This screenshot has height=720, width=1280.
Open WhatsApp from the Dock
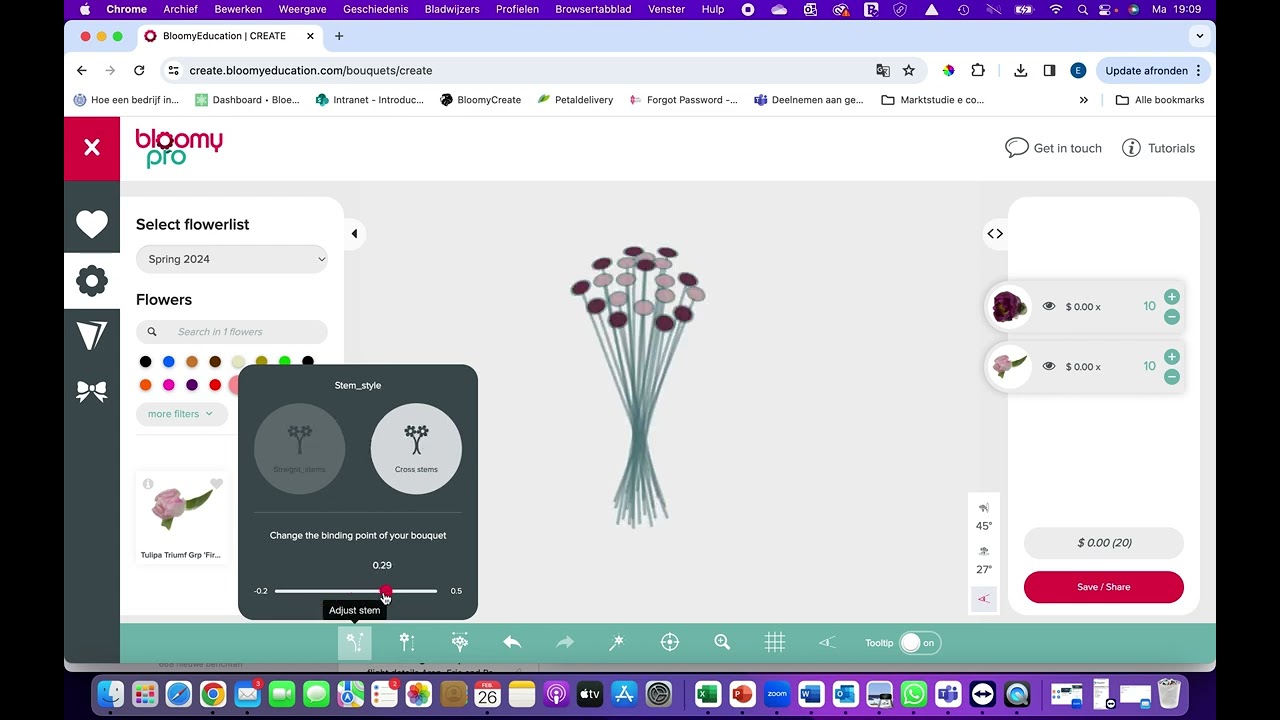pos(914,693)
